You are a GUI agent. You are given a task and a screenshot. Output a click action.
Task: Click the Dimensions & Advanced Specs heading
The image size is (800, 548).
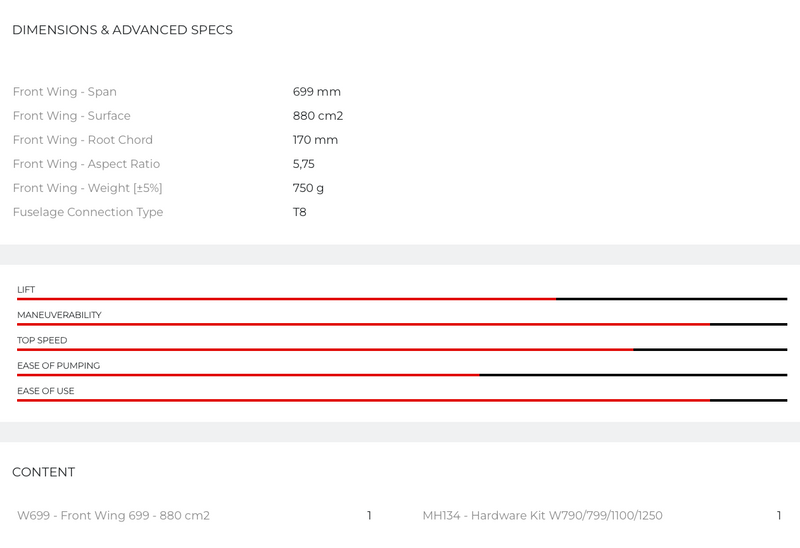coord(122,30)
